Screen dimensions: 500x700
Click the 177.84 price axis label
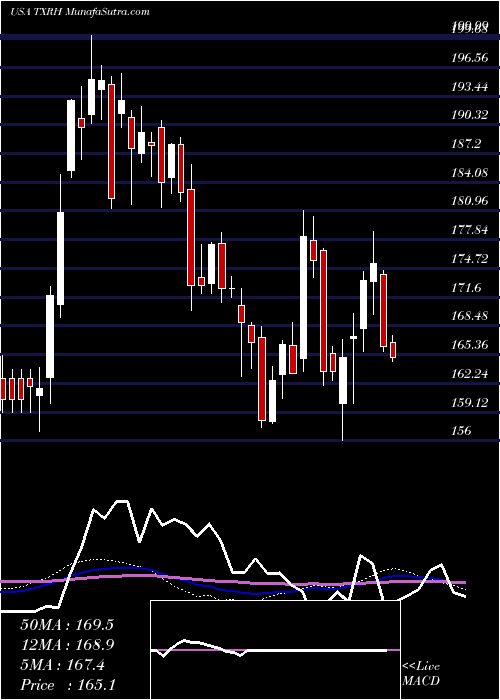tap(470, 230)
